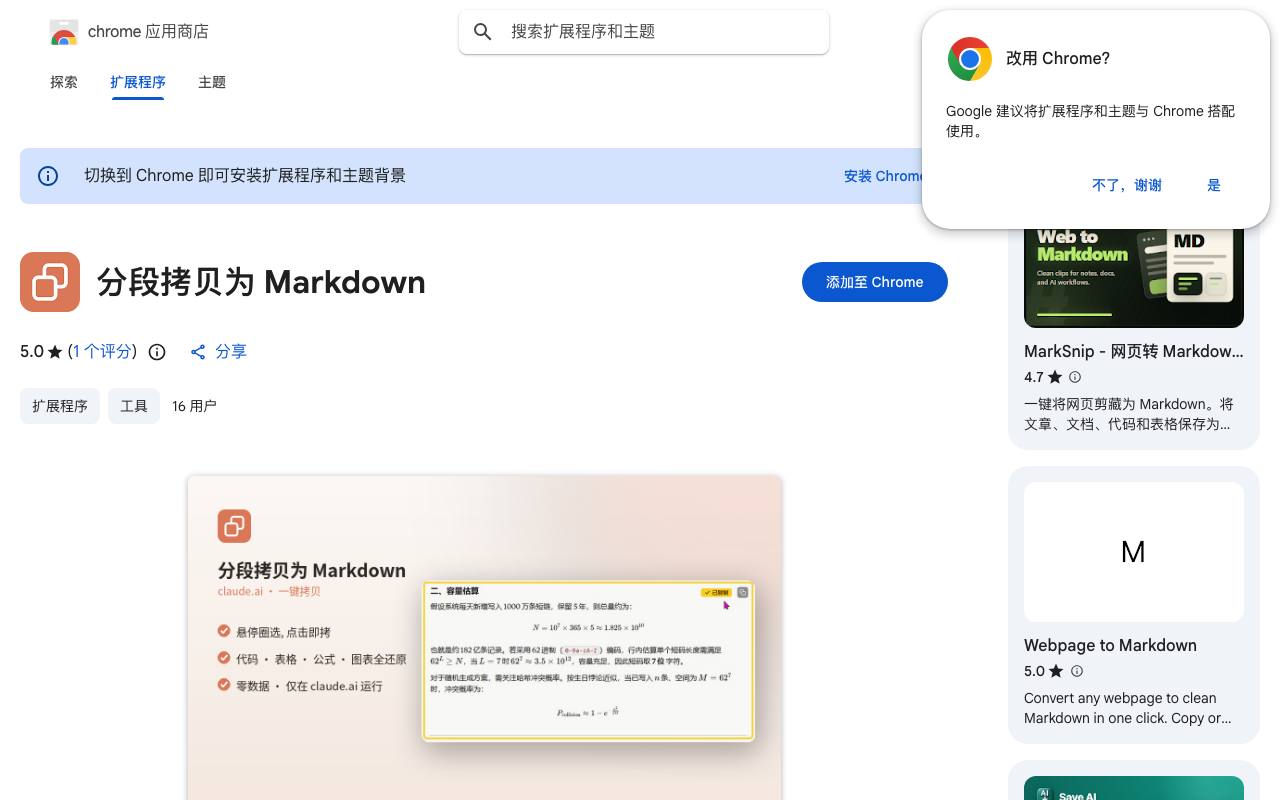Focus the 搜索扩展程序和主题 search field
The width and height of the screenshot is (1280, 800).
644,32
